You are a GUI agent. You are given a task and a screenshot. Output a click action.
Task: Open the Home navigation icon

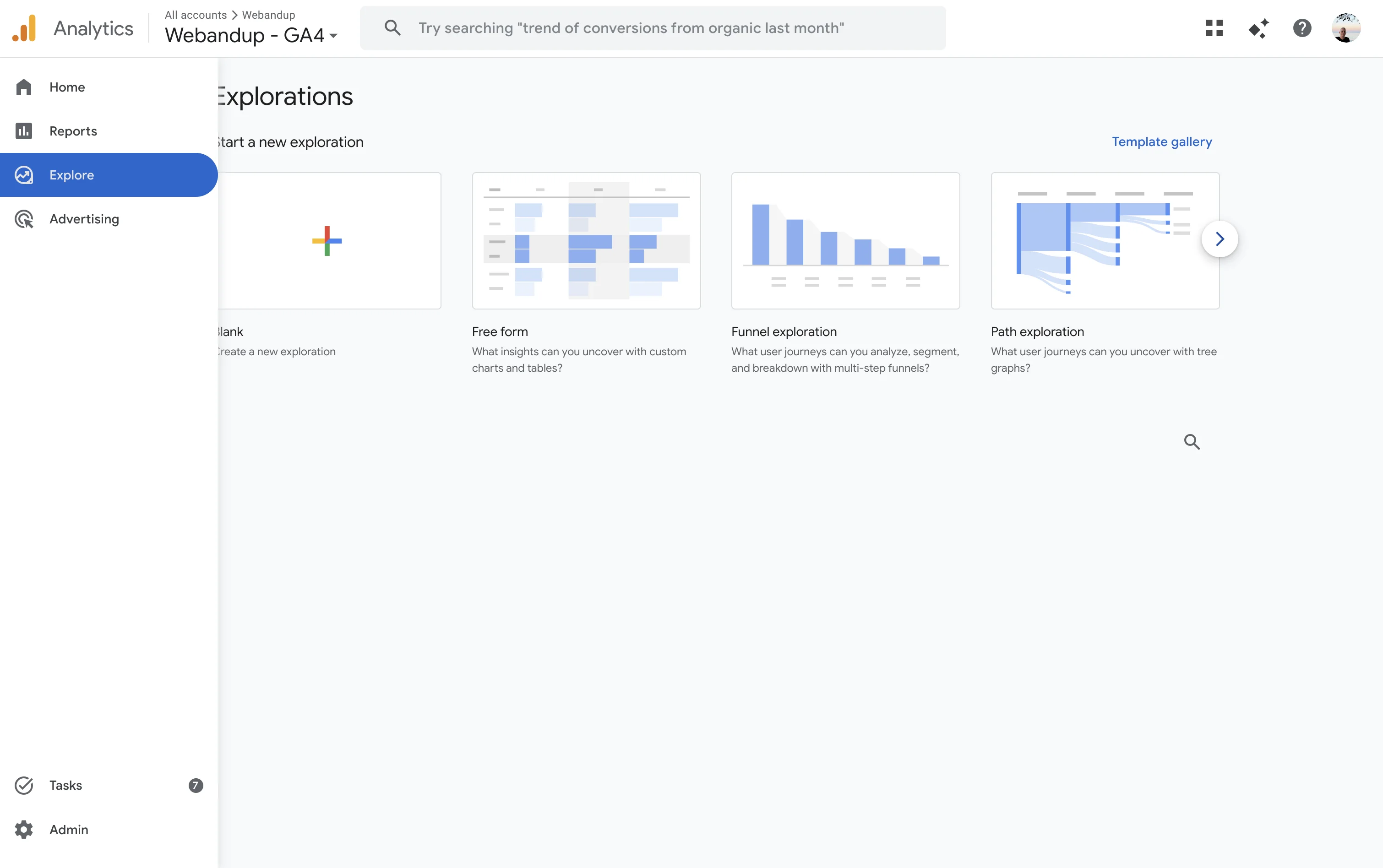tap(23, 87)
